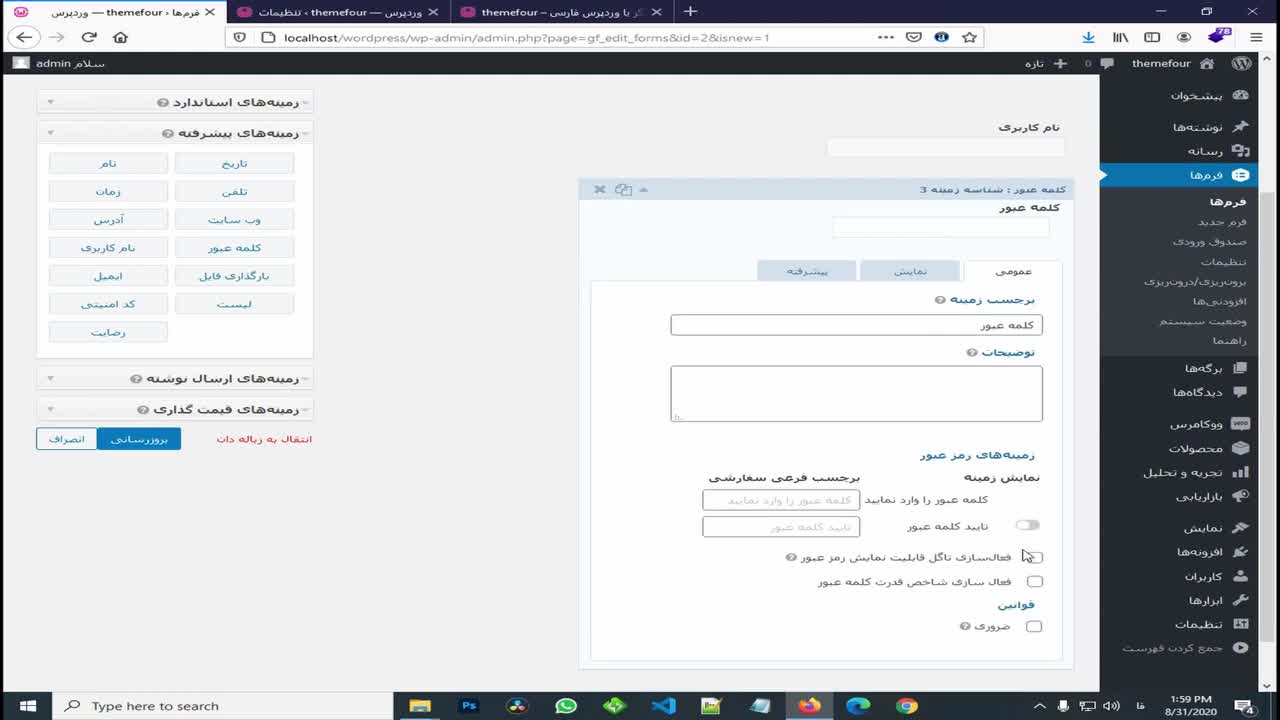The width and height of the screenshot is (1280, 720).
Task: Open Visual Studio Code from the taskbar
Action: click(663, 706)
